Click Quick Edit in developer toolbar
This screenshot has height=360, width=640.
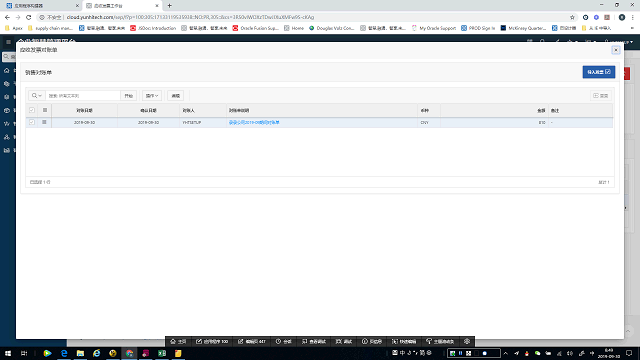tap(404, 342)
